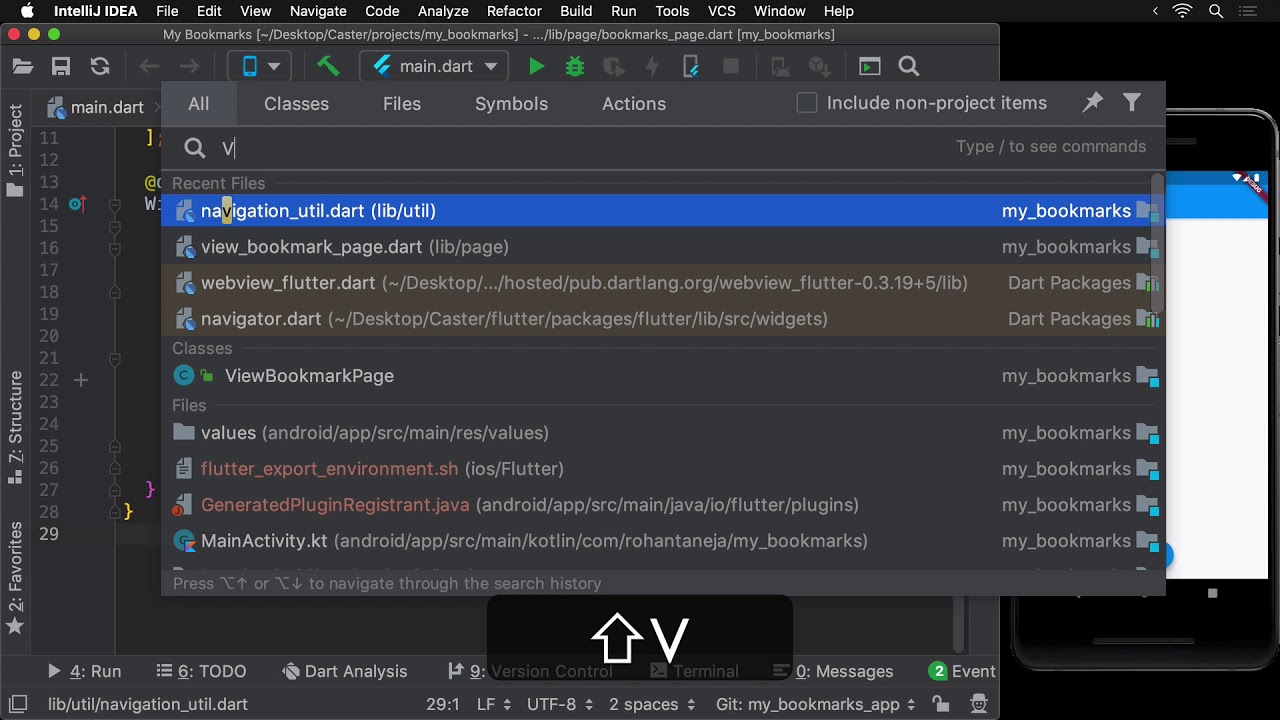Click the Search Everywhere magnifier in toolbar
Screen dimensions: 1280x720
point(909,67)
